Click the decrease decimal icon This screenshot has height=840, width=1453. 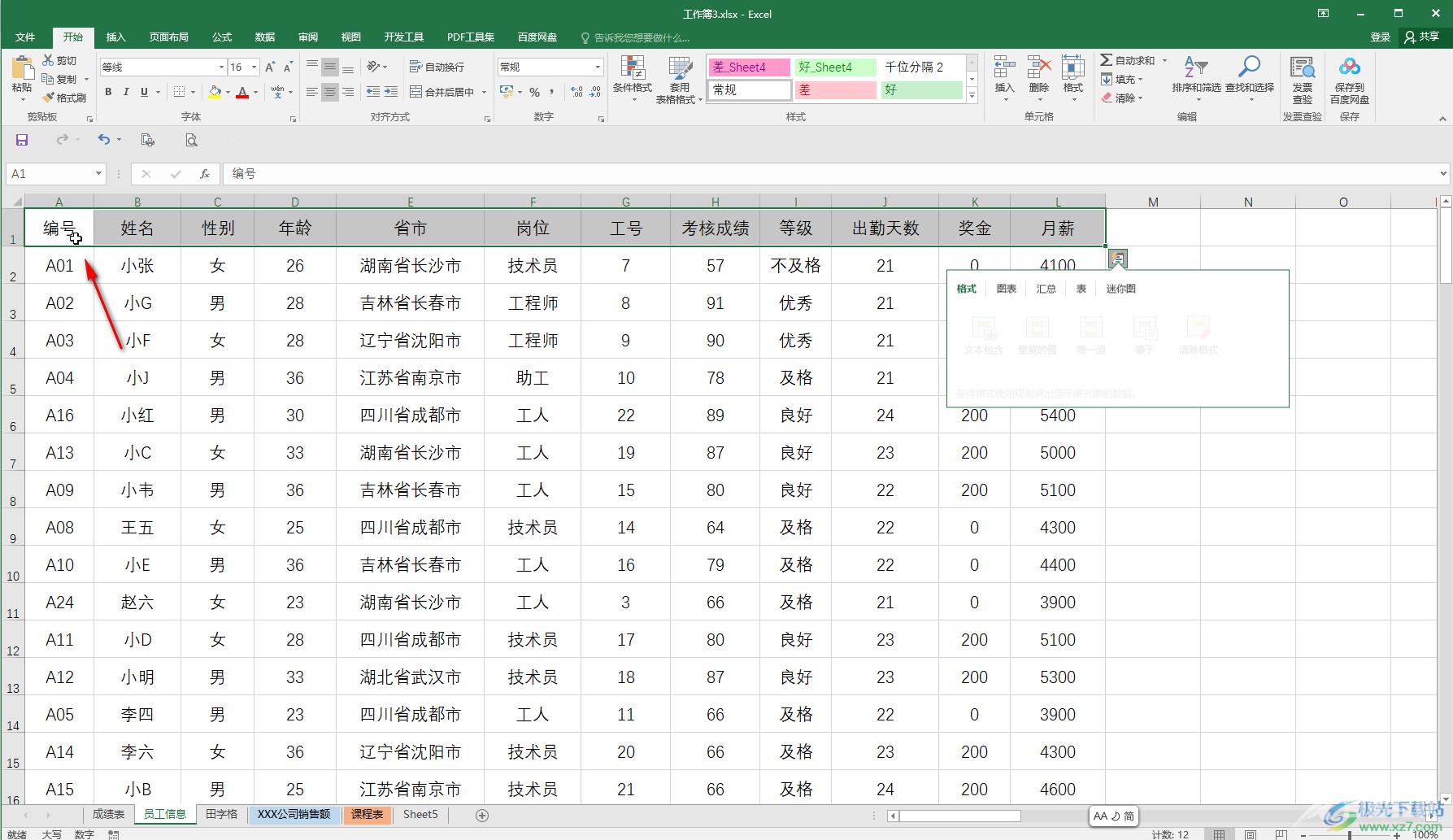pyautogui.click(x=595, y=92)
